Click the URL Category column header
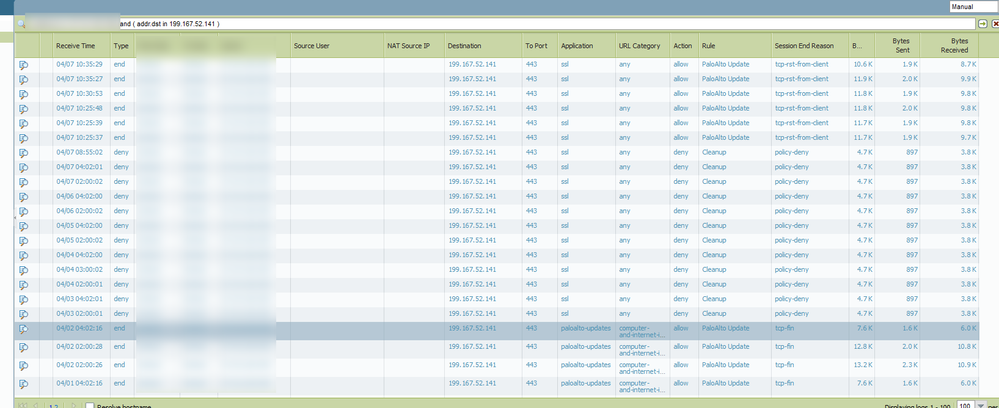 coord(638,46)
